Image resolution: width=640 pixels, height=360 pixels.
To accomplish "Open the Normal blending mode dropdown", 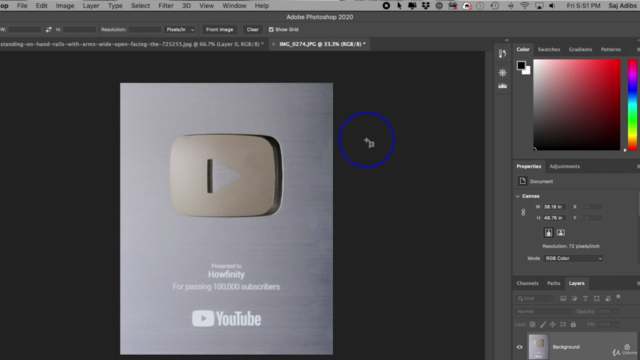I will point(544,311).
